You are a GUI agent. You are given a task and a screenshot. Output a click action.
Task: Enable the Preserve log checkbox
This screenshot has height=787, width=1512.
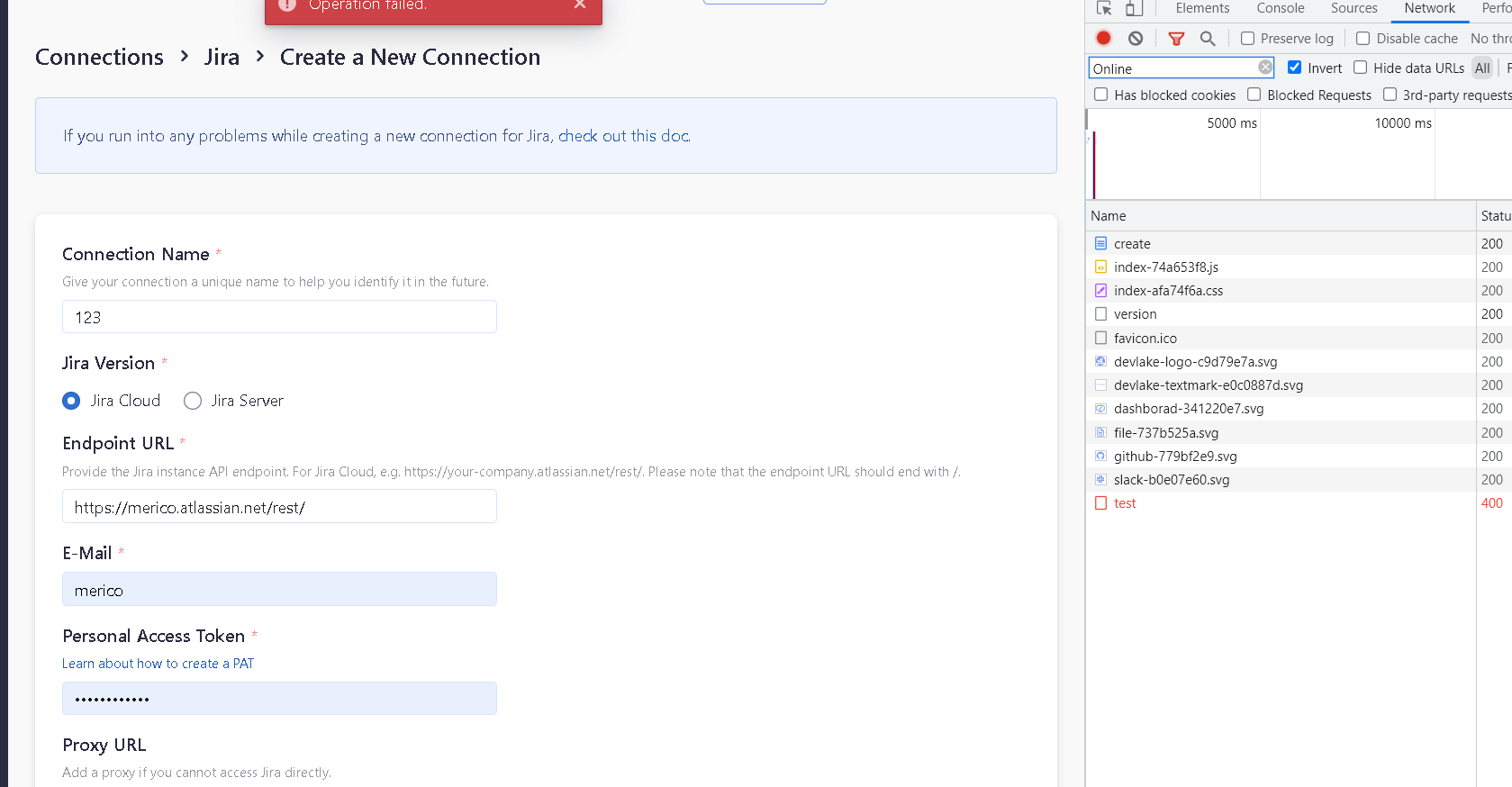click(1247, 38)
